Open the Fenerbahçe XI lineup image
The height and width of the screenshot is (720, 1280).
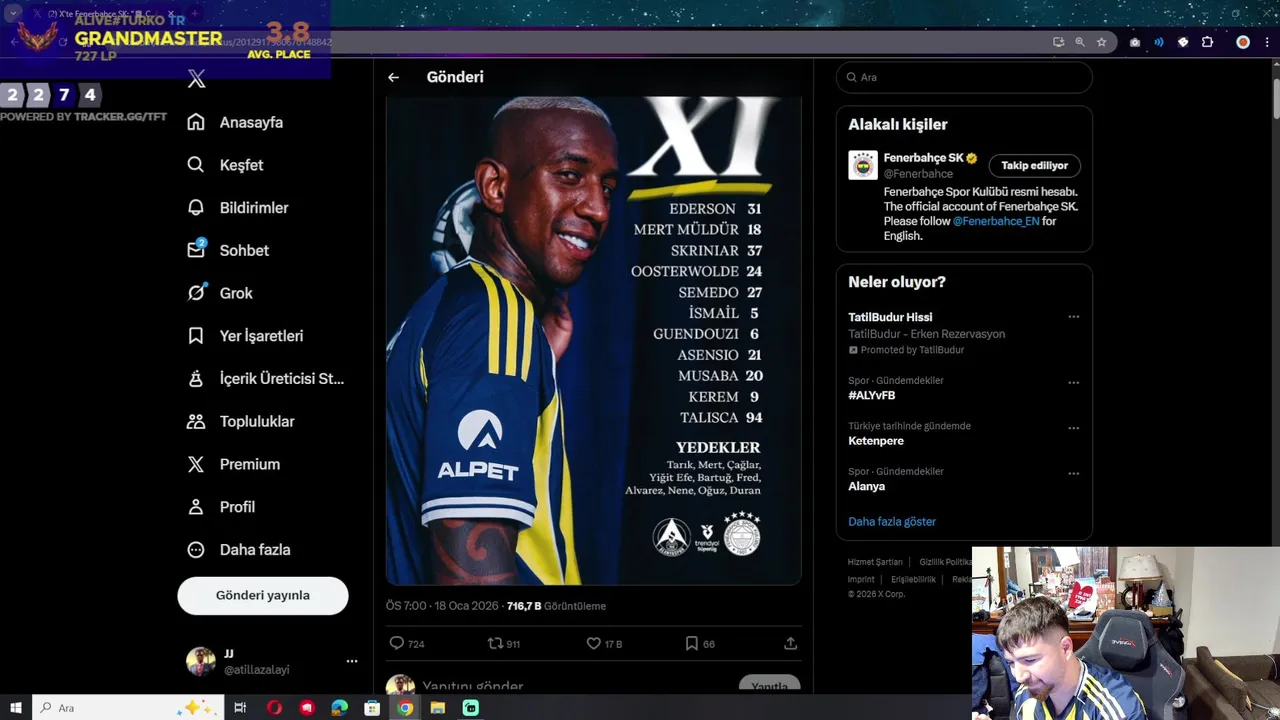[x=594, y=340]
